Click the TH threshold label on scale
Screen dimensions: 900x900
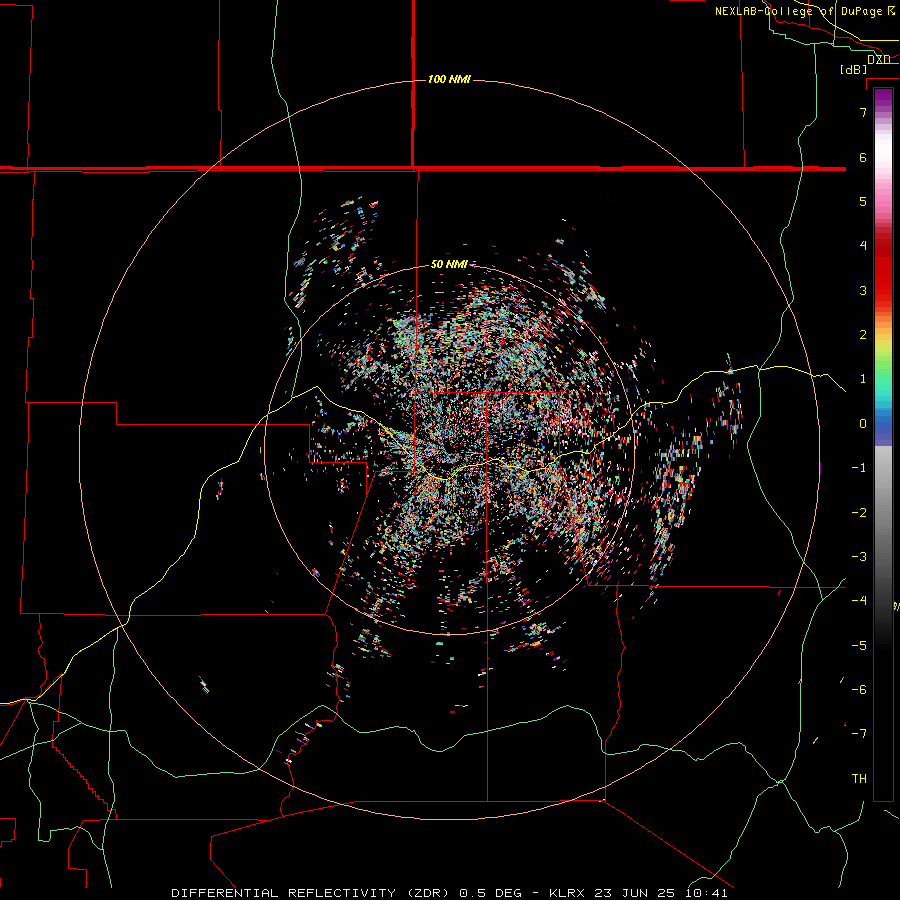(x=859, y=779)
